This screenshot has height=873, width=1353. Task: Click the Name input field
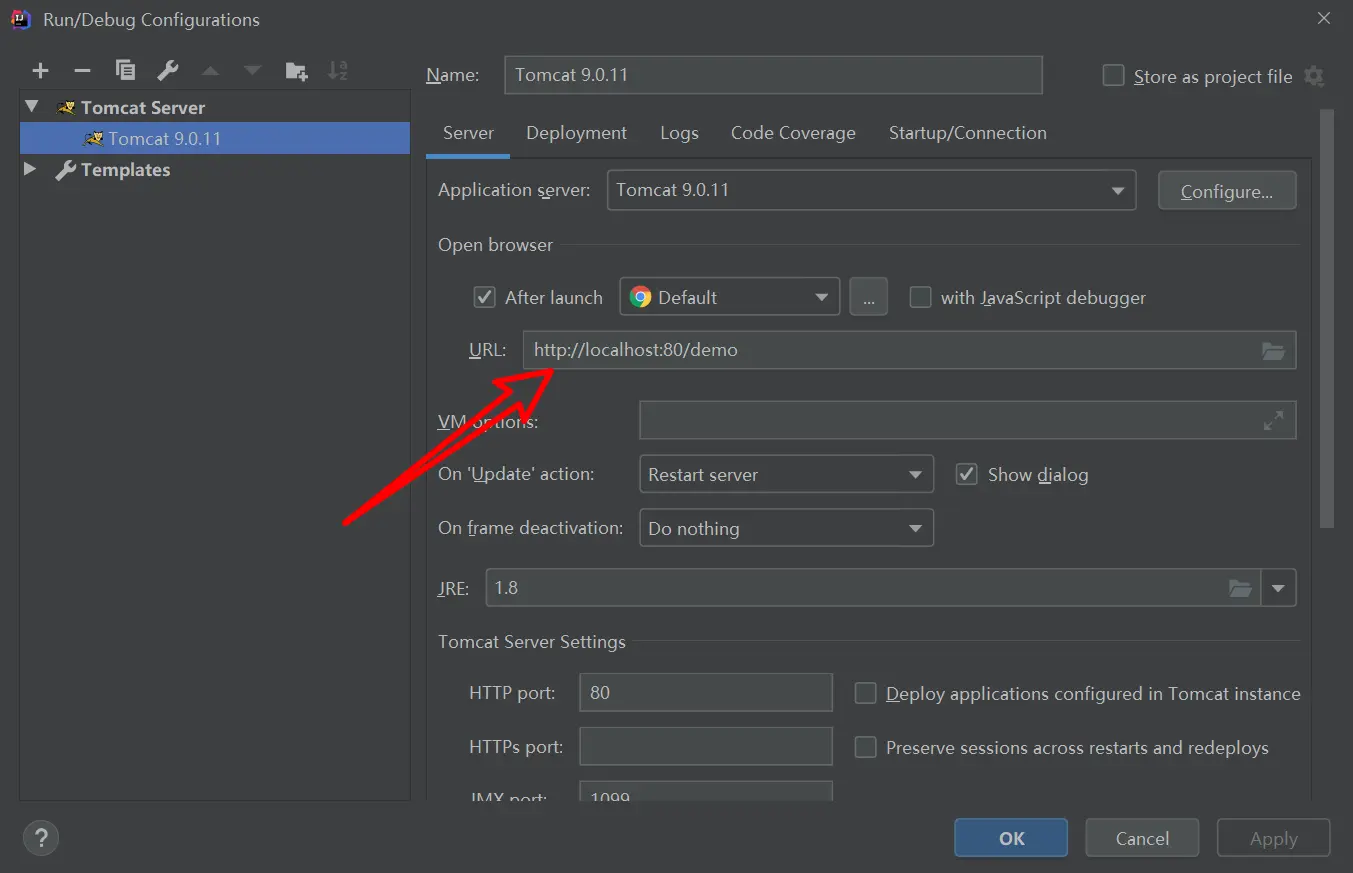point(773,75)
